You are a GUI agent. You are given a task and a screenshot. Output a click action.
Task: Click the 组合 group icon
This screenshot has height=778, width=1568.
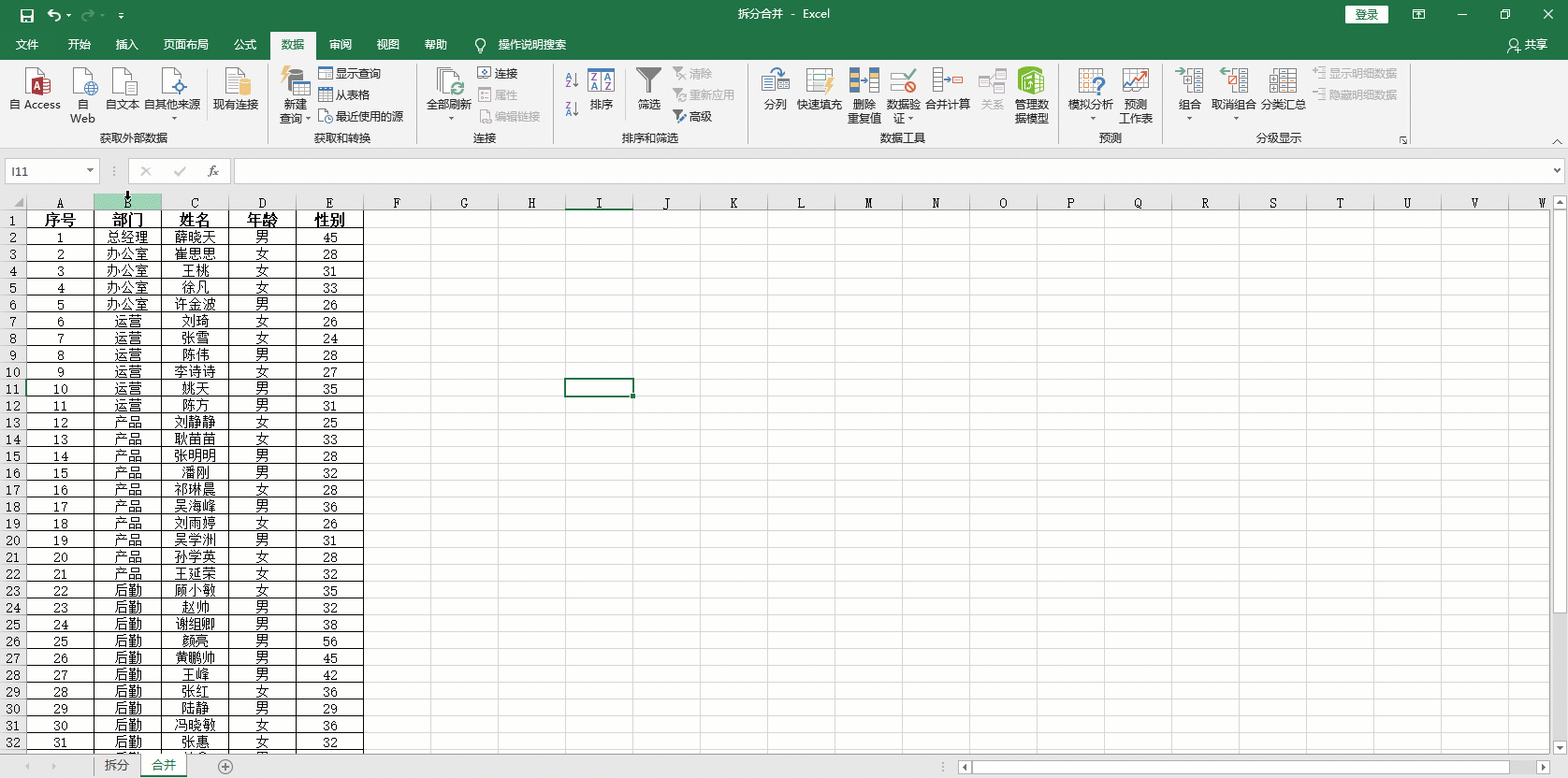point(1189,81)
